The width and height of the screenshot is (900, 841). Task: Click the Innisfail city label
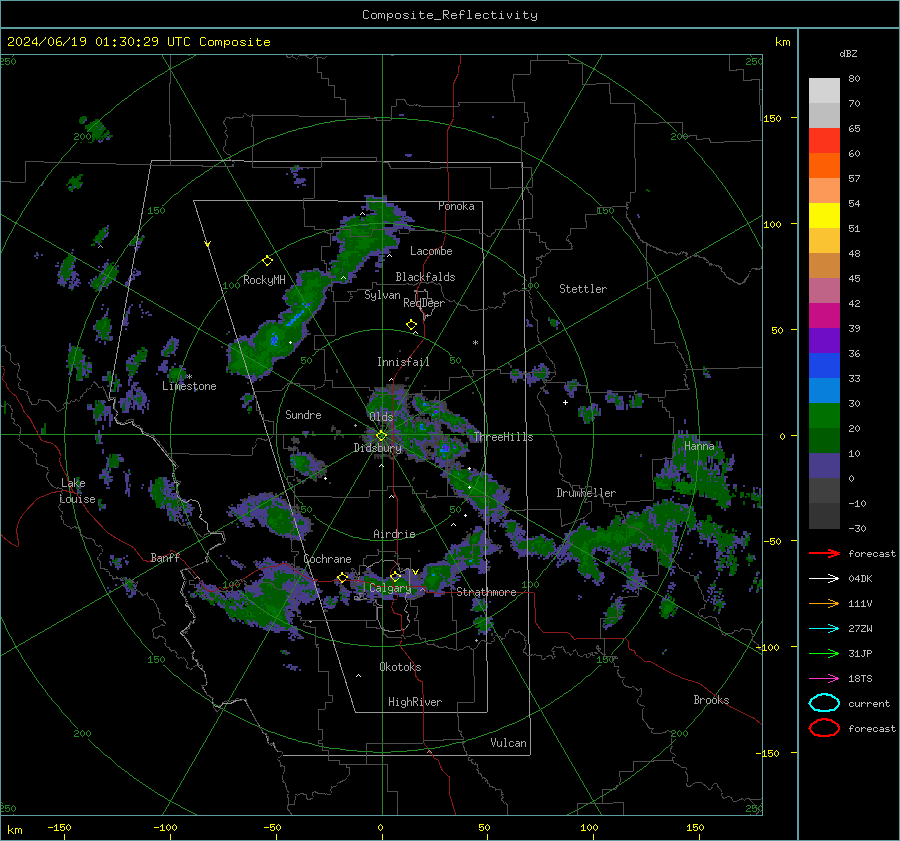pos(403,362)
